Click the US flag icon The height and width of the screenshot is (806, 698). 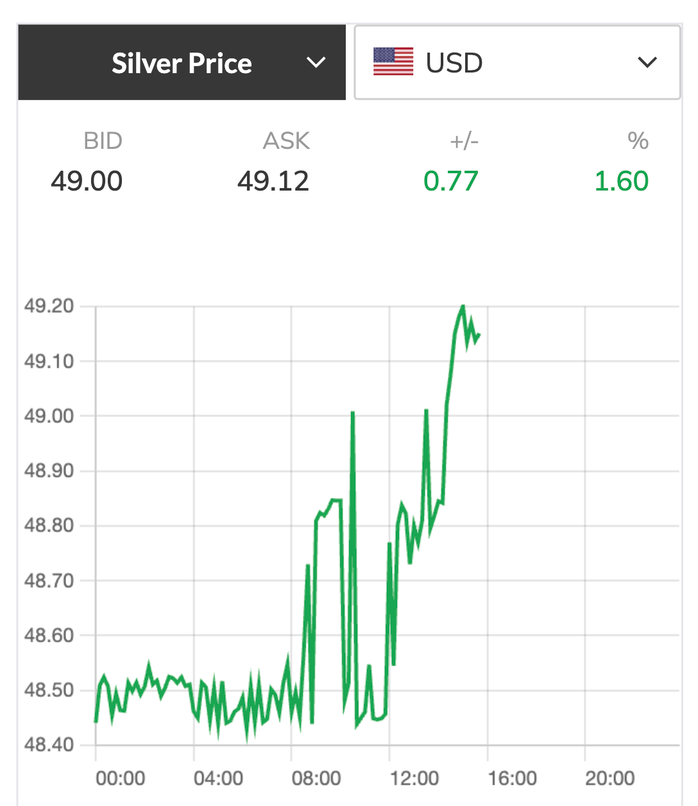pyautogui.click(x=393, y=63)
